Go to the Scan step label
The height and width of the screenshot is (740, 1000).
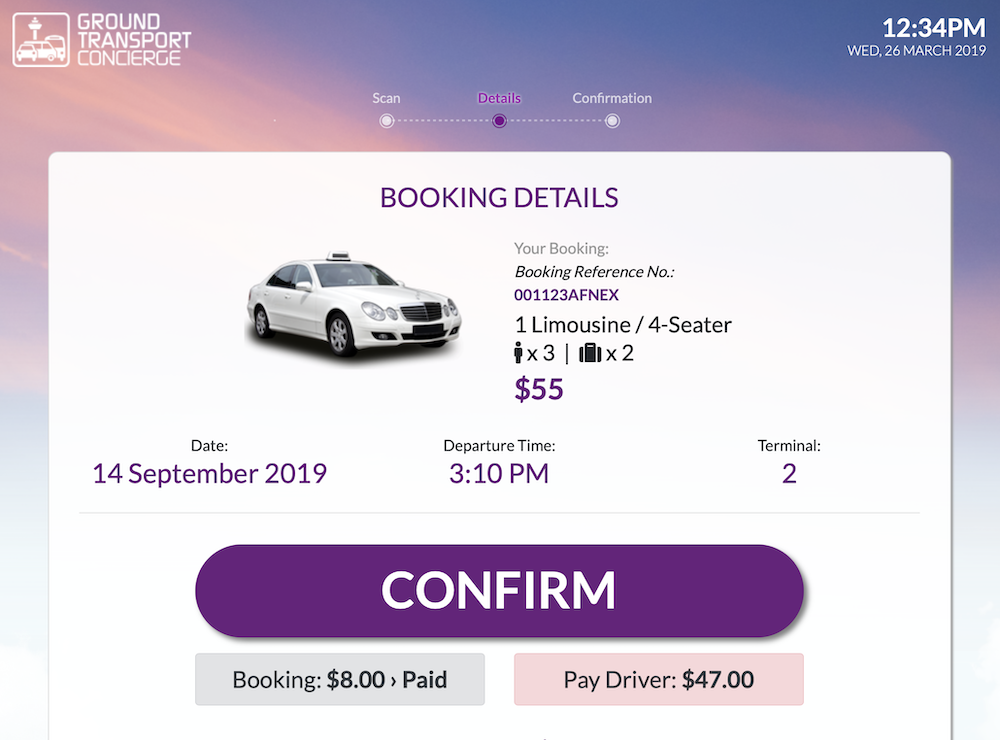386,98
